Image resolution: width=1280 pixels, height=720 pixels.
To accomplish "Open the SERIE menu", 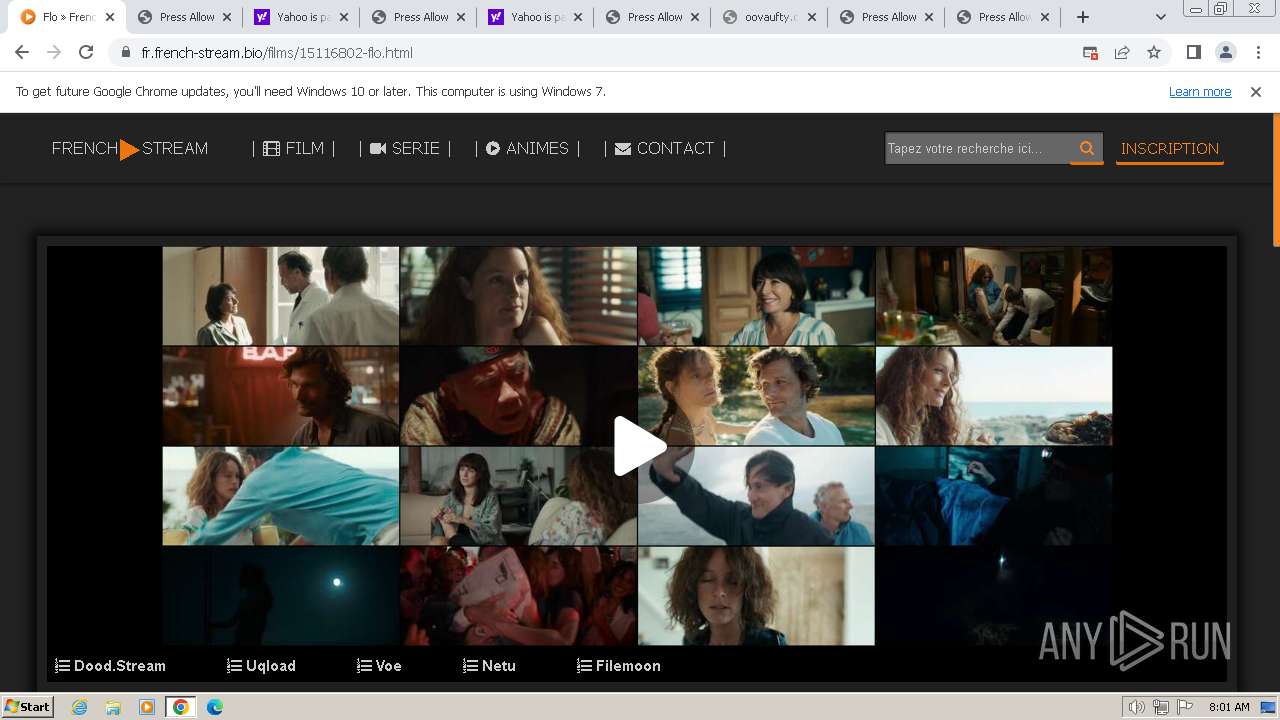I will pos(404,148).
